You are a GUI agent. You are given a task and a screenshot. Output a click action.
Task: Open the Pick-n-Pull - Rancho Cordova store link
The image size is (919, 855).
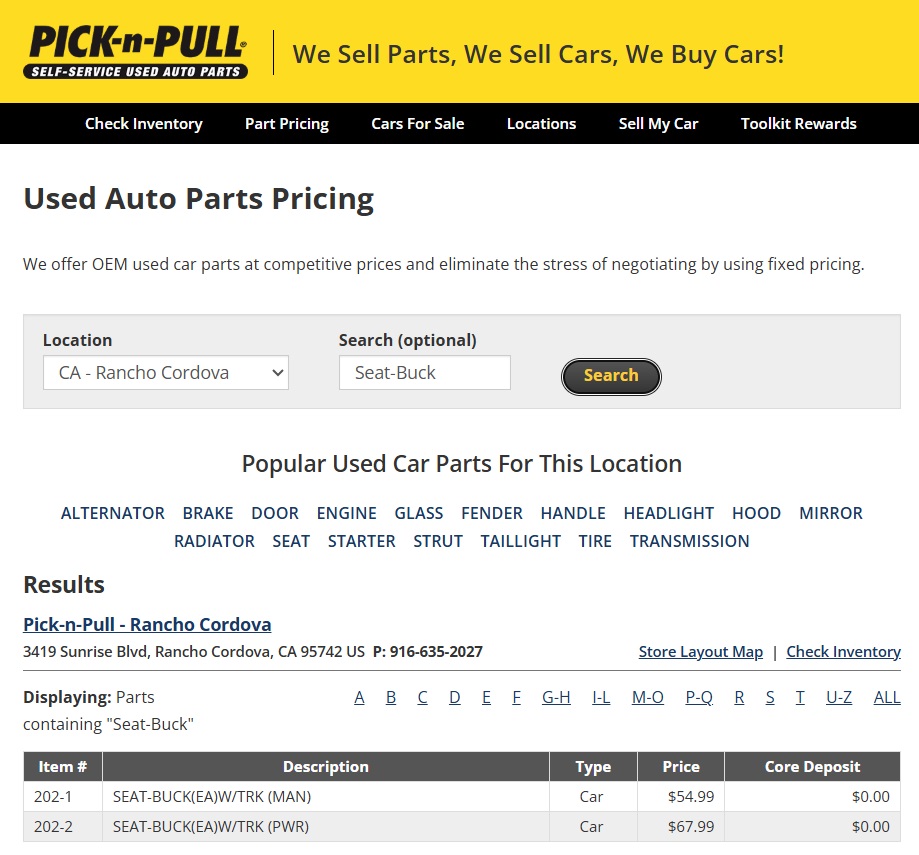pyautogui.click(x=147, y=625)
